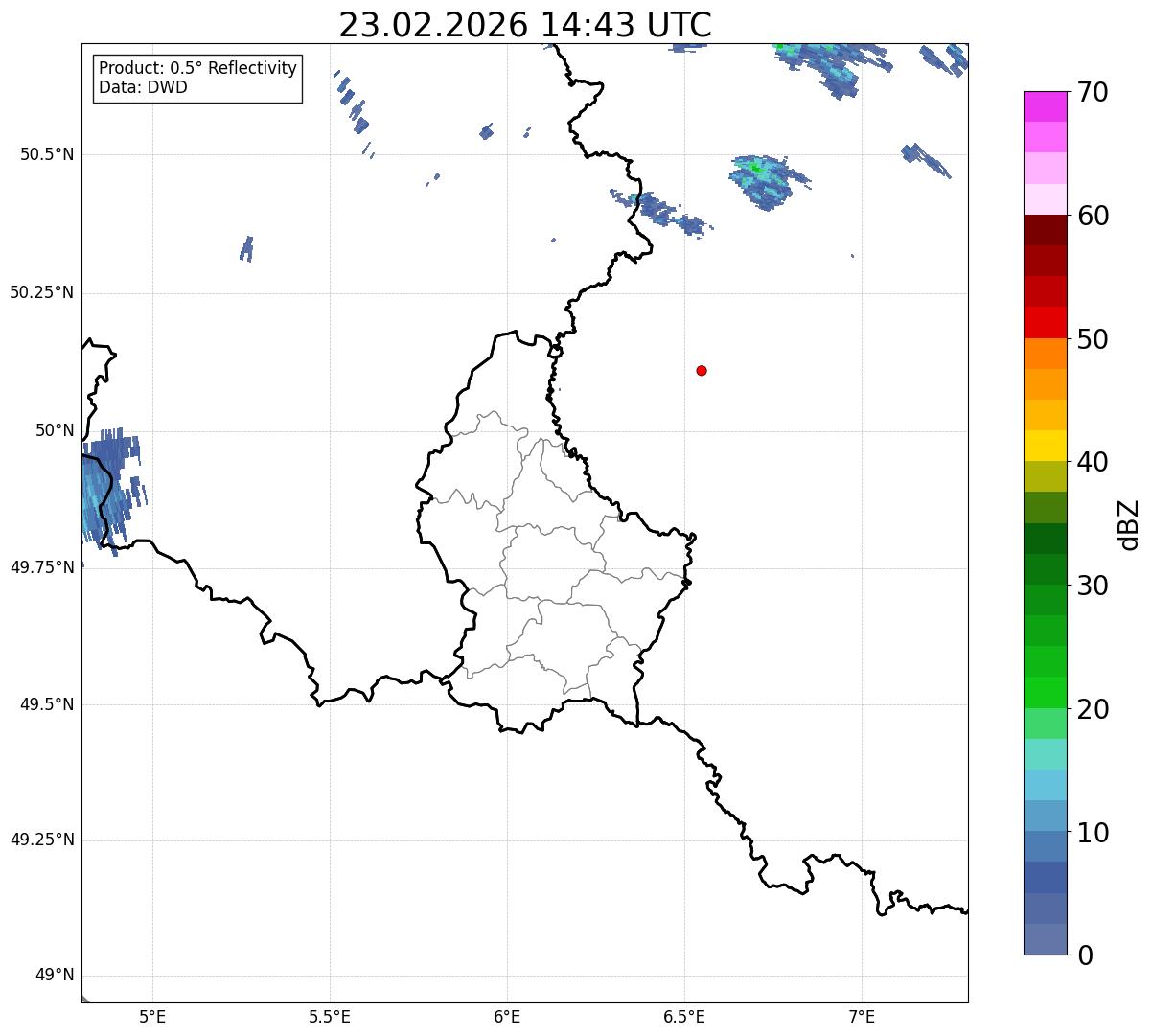The image size is (1152, 1036).
Task: Click the colorbar tick label 70
Action: [x=1092, y=93]
